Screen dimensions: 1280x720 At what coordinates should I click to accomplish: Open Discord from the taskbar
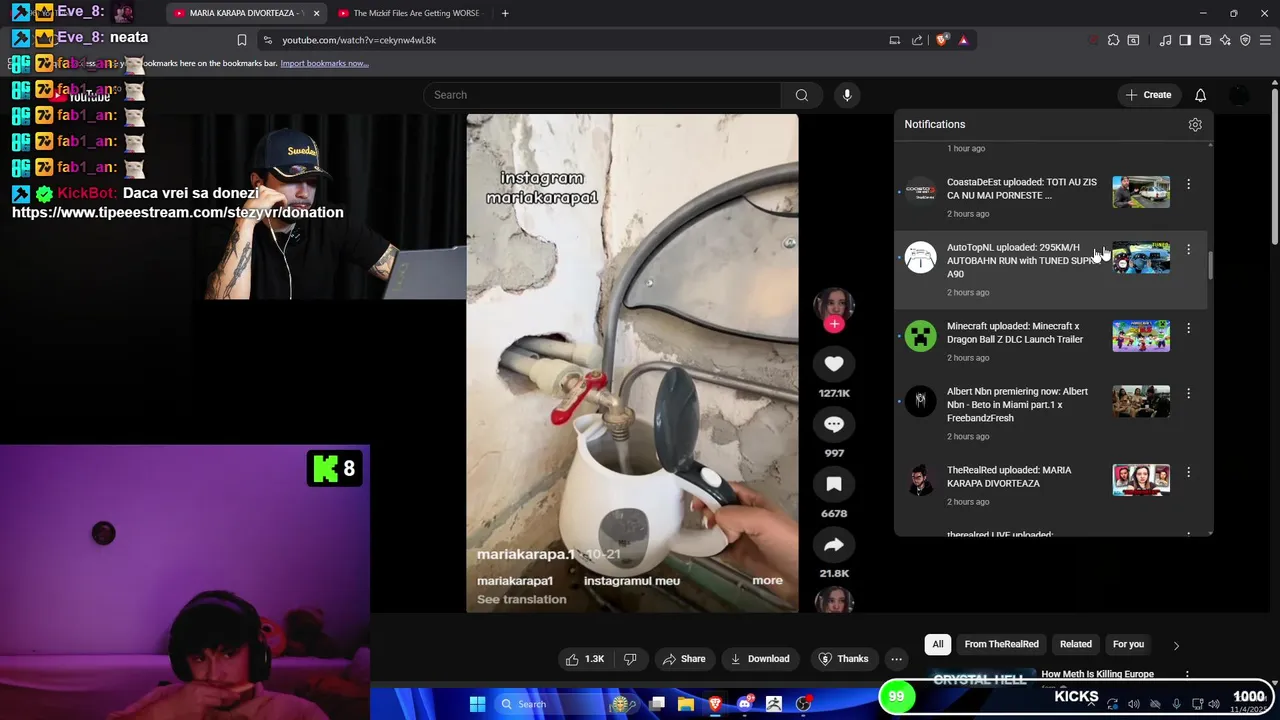coord(744,704)
